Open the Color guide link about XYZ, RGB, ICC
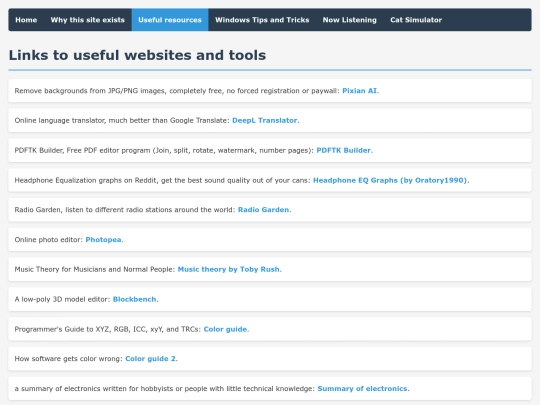 225,329
